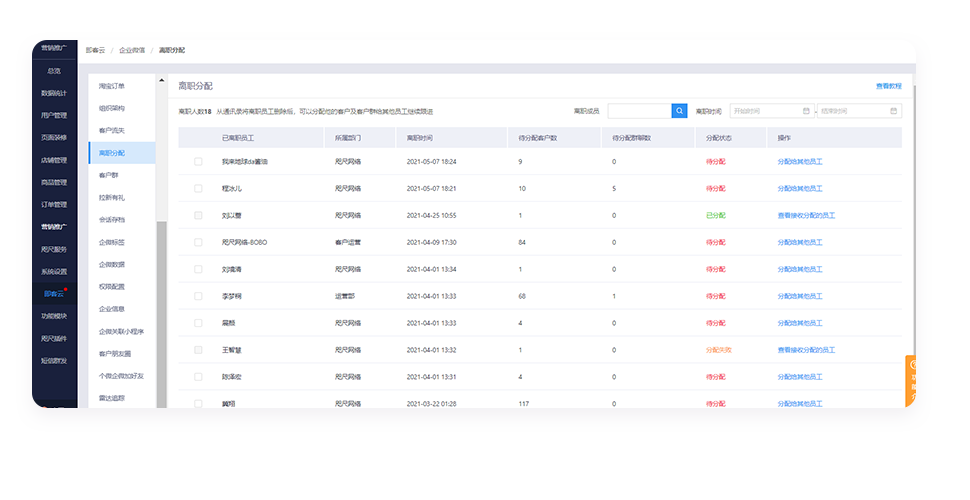Click the 查看教程 link
Viewport: 970px width, 500px height.
[888, 86]
